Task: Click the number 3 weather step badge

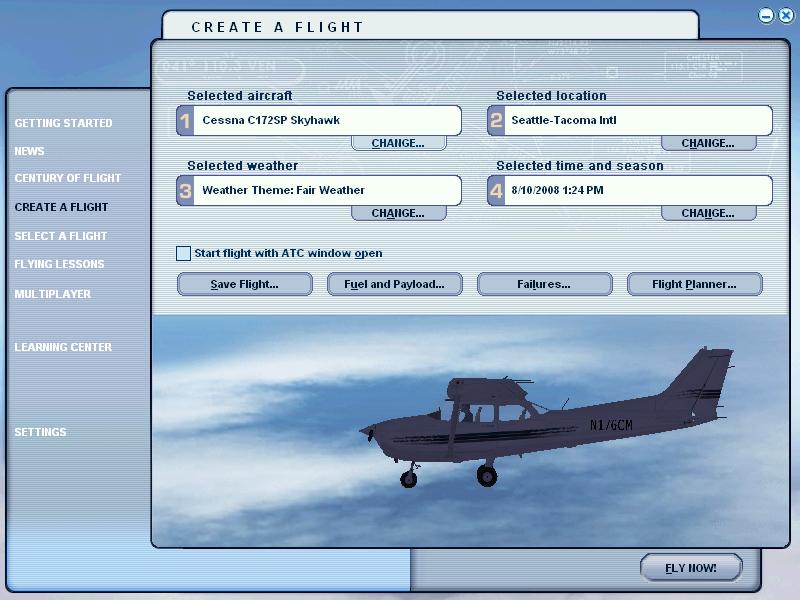Action: coord(185,191)
